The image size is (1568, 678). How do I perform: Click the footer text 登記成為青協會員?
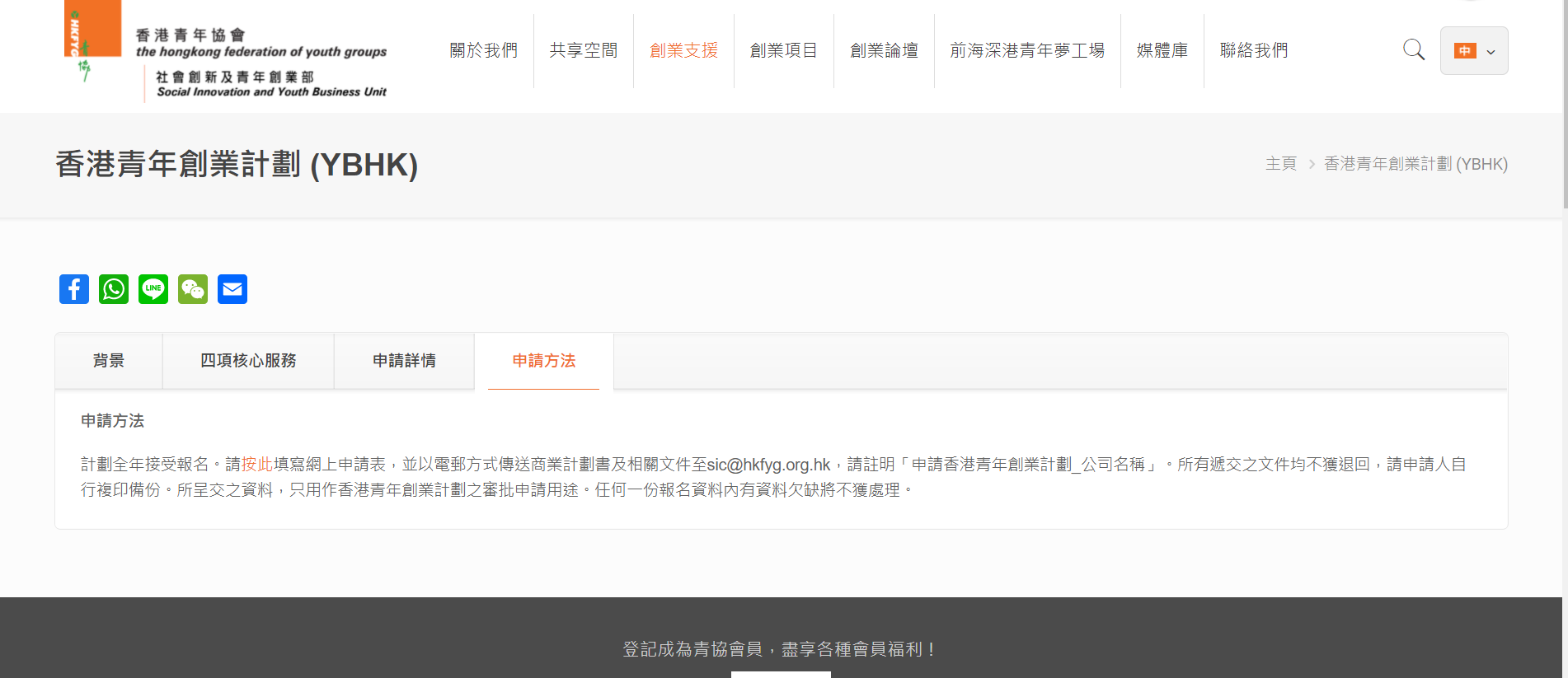(692, 649)
